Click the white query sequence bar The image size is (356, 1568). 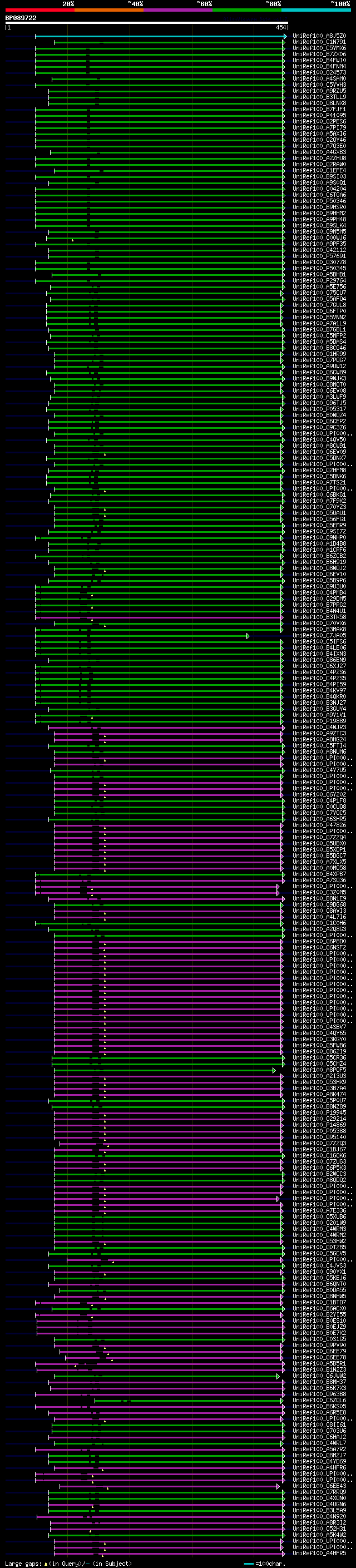point(147,23)
